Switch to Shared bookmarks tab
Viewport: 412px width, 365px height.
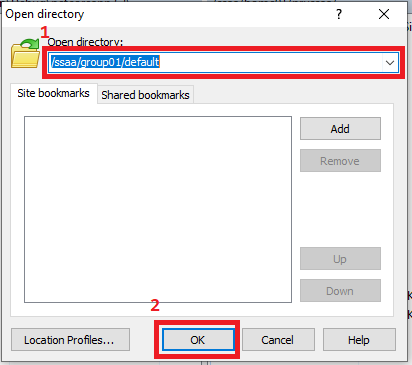145,95
